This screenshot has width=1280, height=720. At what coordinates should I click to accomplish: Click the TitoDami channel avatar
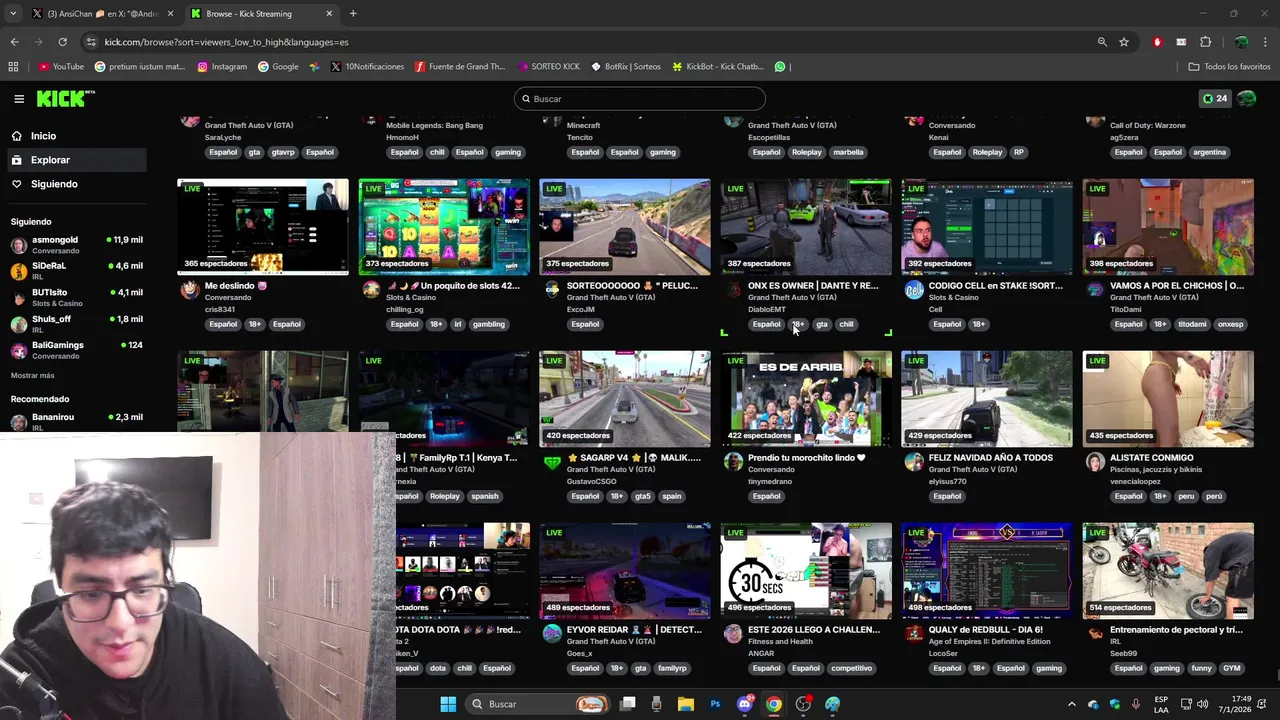[1095, 290]
